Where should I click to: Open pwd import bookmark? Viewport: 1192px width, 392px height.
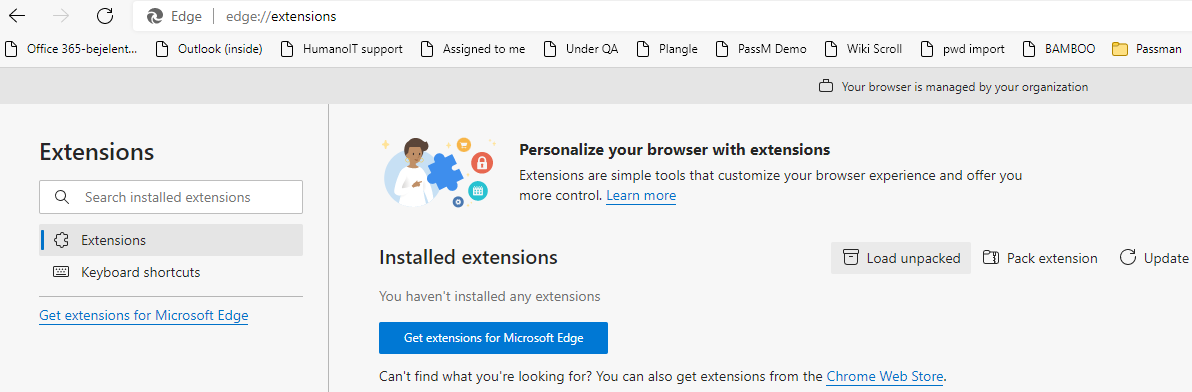(962, 49)
